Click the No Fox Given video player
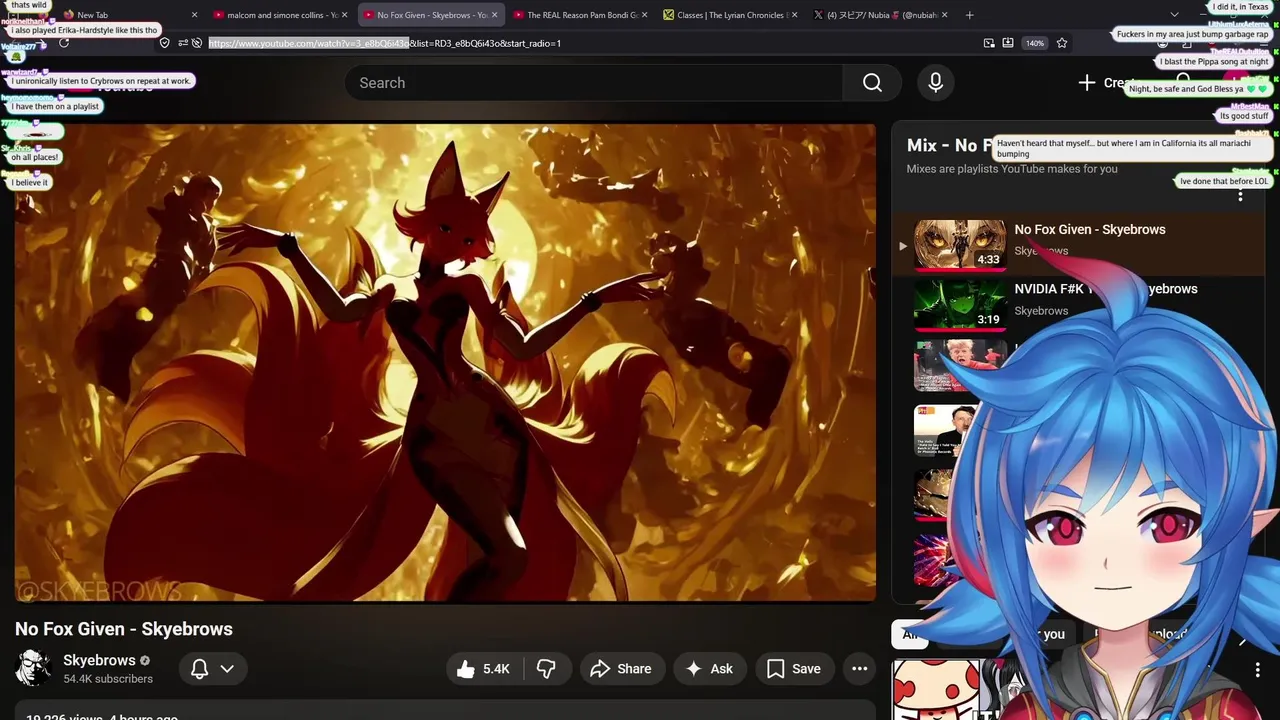 point(445,362)
